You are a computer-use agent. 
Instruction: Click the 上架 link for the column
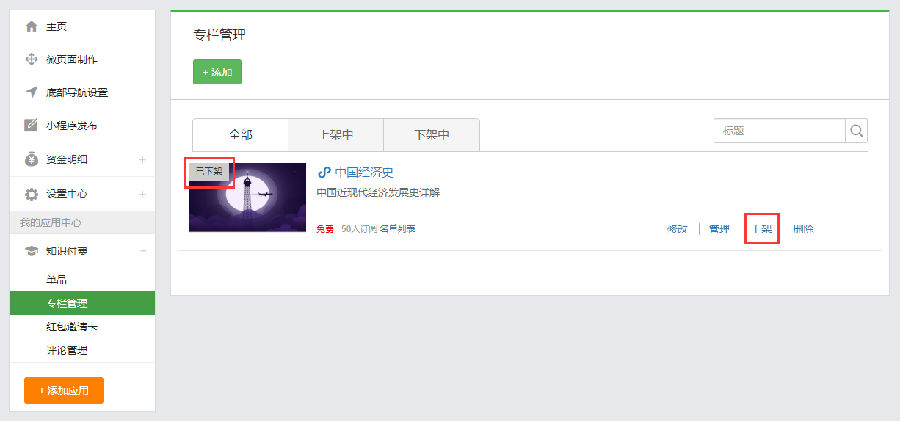click(762, 229)
